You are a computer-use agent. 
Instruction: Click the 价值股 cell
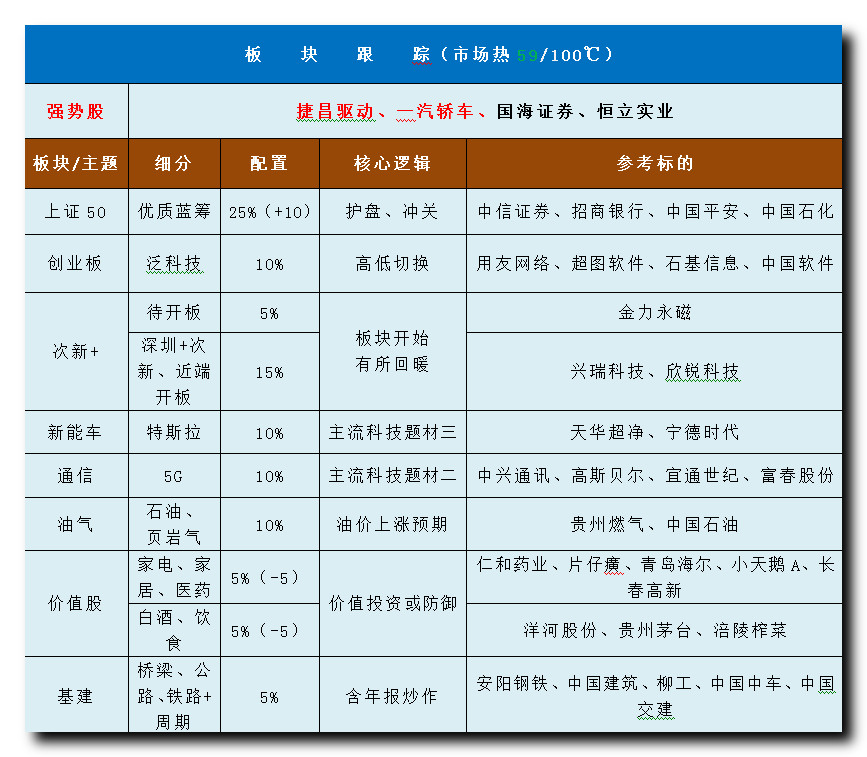(76, 603)
